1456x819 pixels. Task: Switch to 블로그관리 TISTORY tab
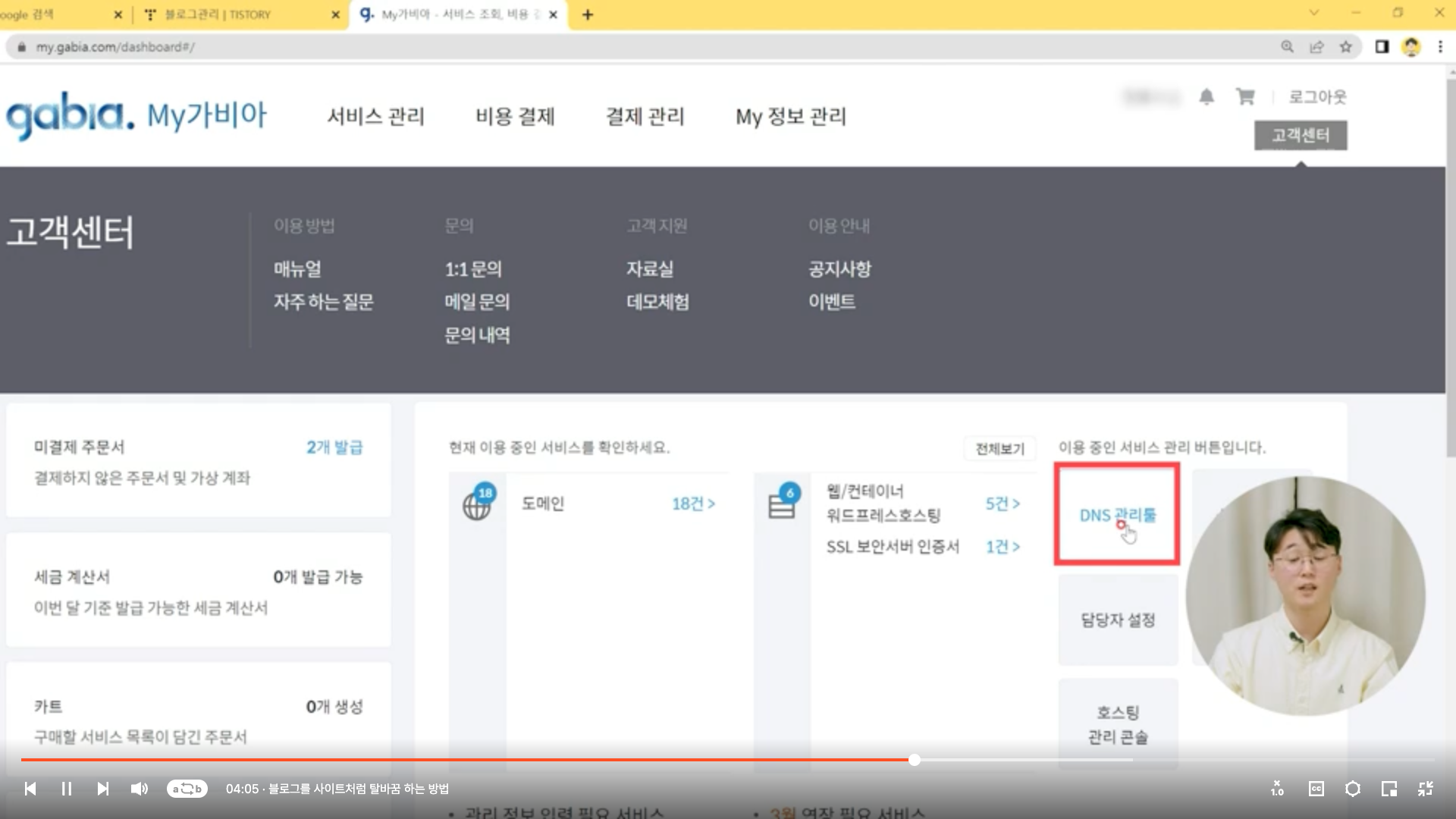(218, 14)
